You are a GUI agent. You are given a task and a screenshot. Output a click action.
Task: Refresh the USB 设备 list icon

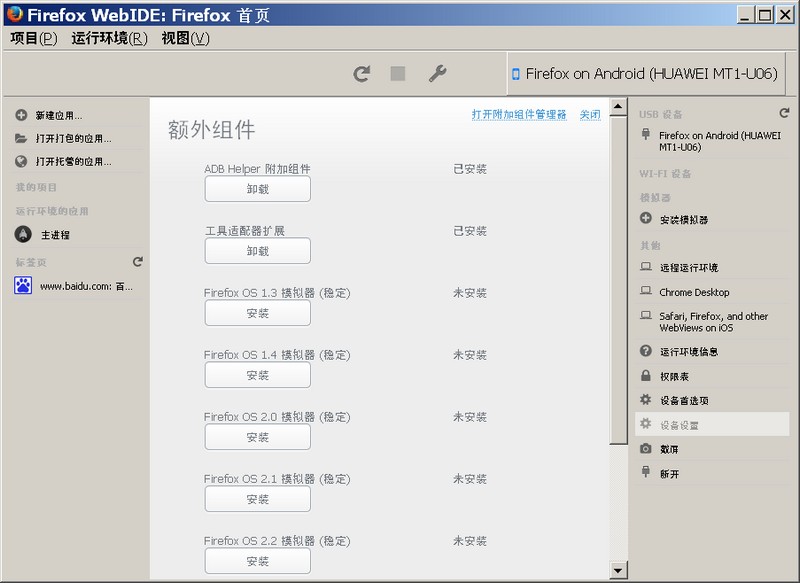tap(784, 113)
